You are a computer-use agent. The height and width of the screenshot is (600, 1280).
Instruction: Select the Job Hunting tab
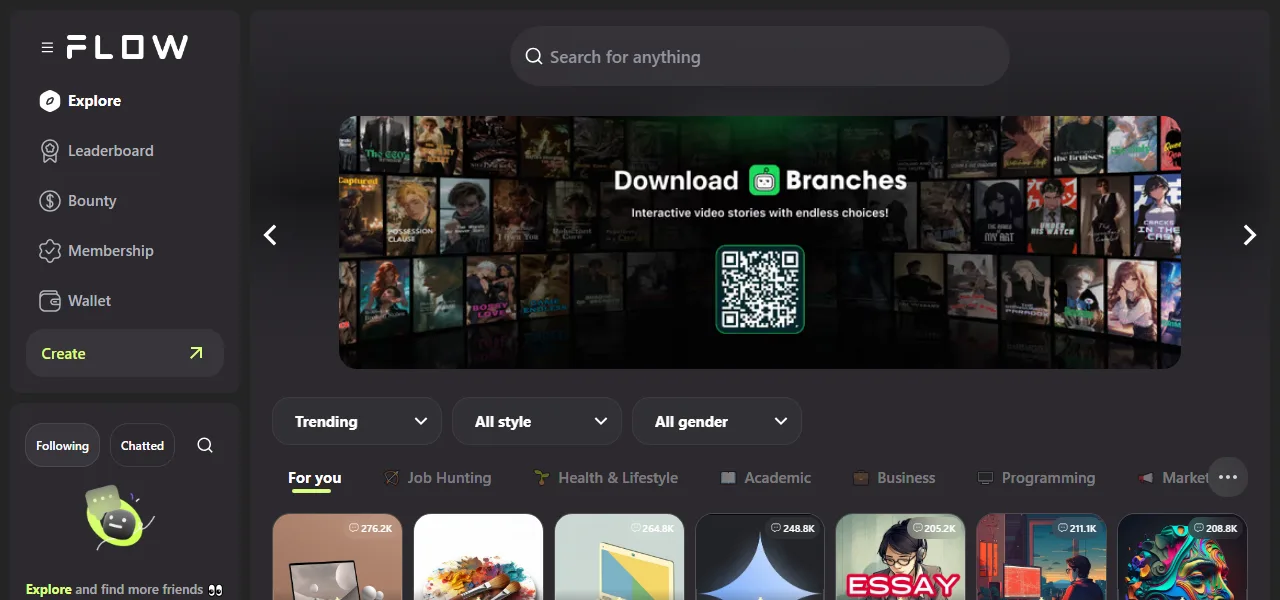pos(437,478)
